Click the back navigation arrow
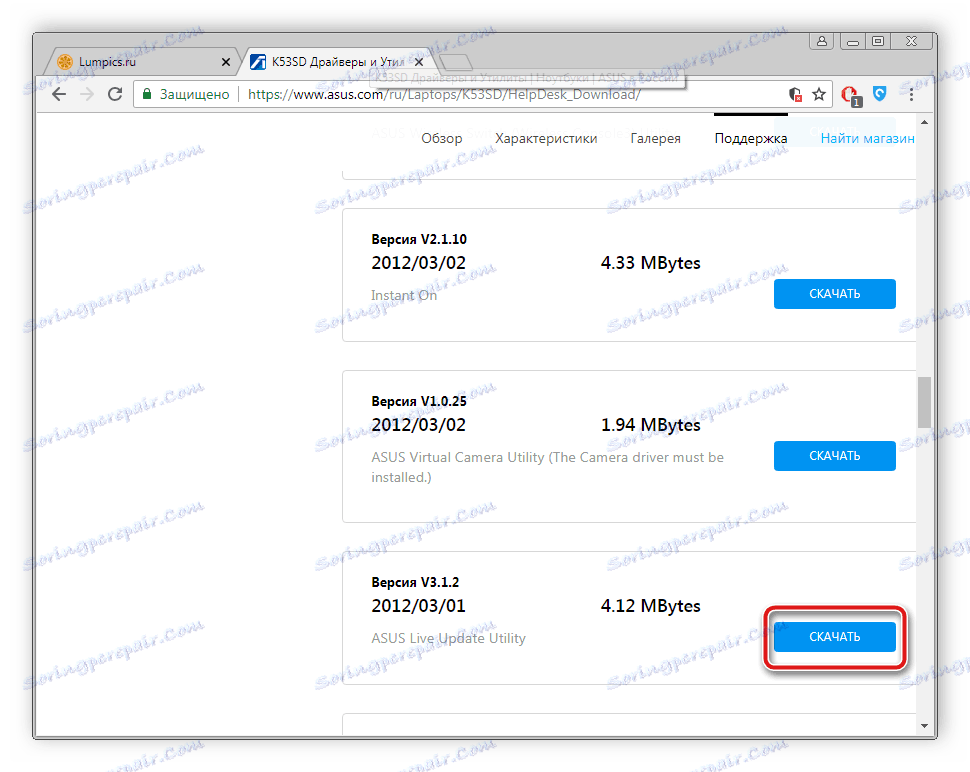970x772 pixels. click(58, 94)
